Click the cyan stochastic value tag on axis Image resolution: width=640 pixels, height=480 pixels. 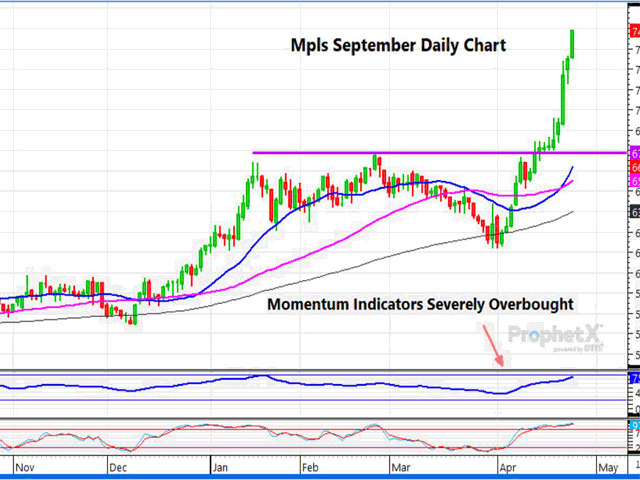pyautogui.click(x=635, y=426)
